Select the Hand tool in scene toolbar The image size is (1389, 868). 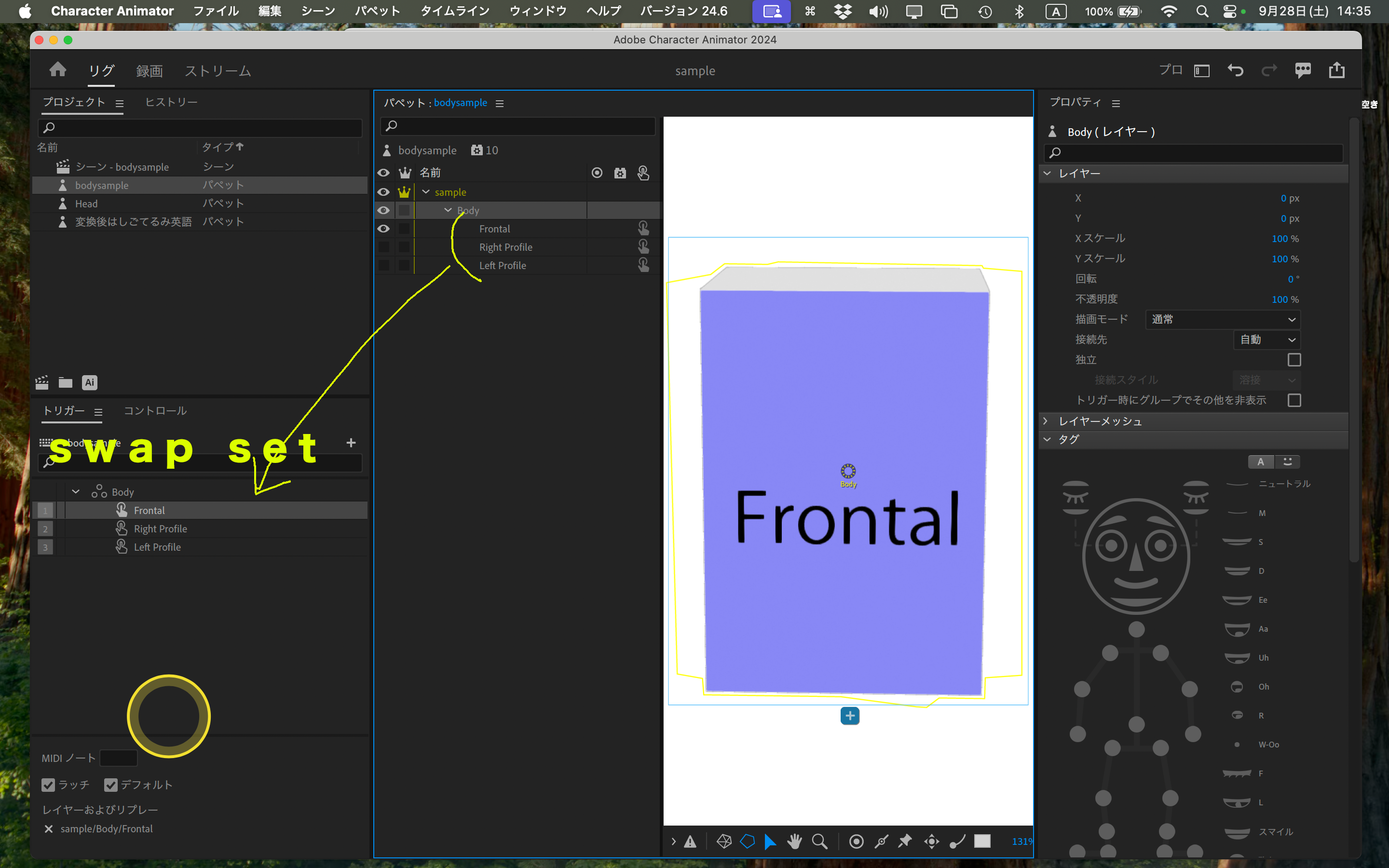(794, 841)
